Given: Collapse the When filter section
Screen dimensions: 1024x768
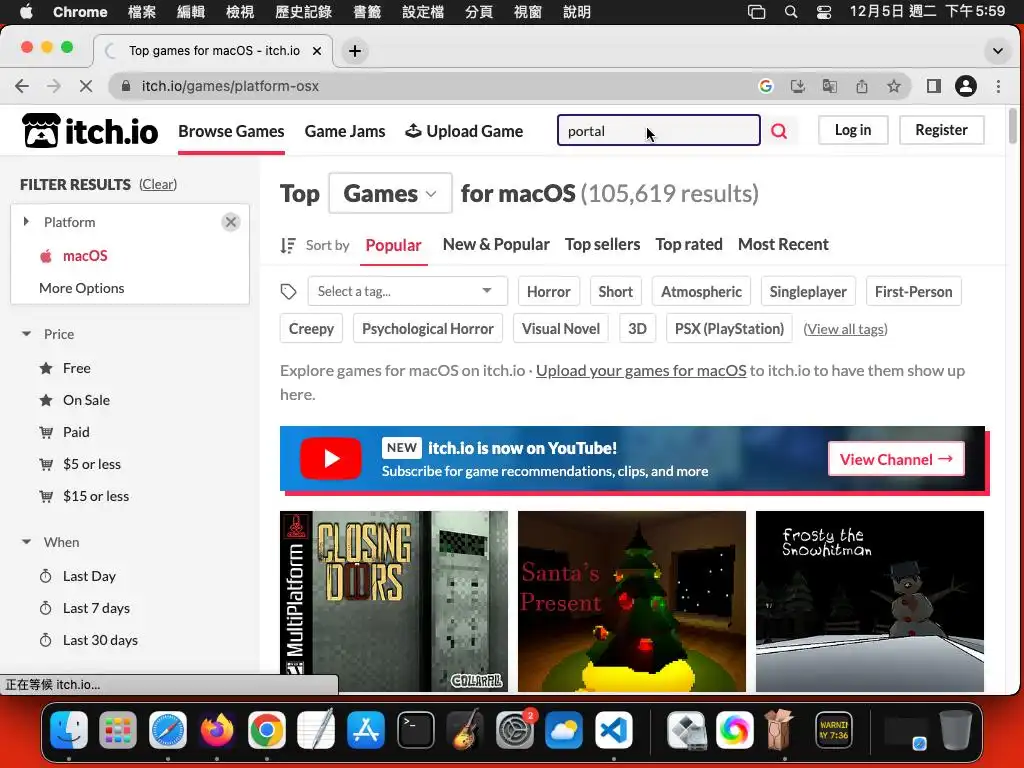Looking at the screenshot, I should click(26, 541).
